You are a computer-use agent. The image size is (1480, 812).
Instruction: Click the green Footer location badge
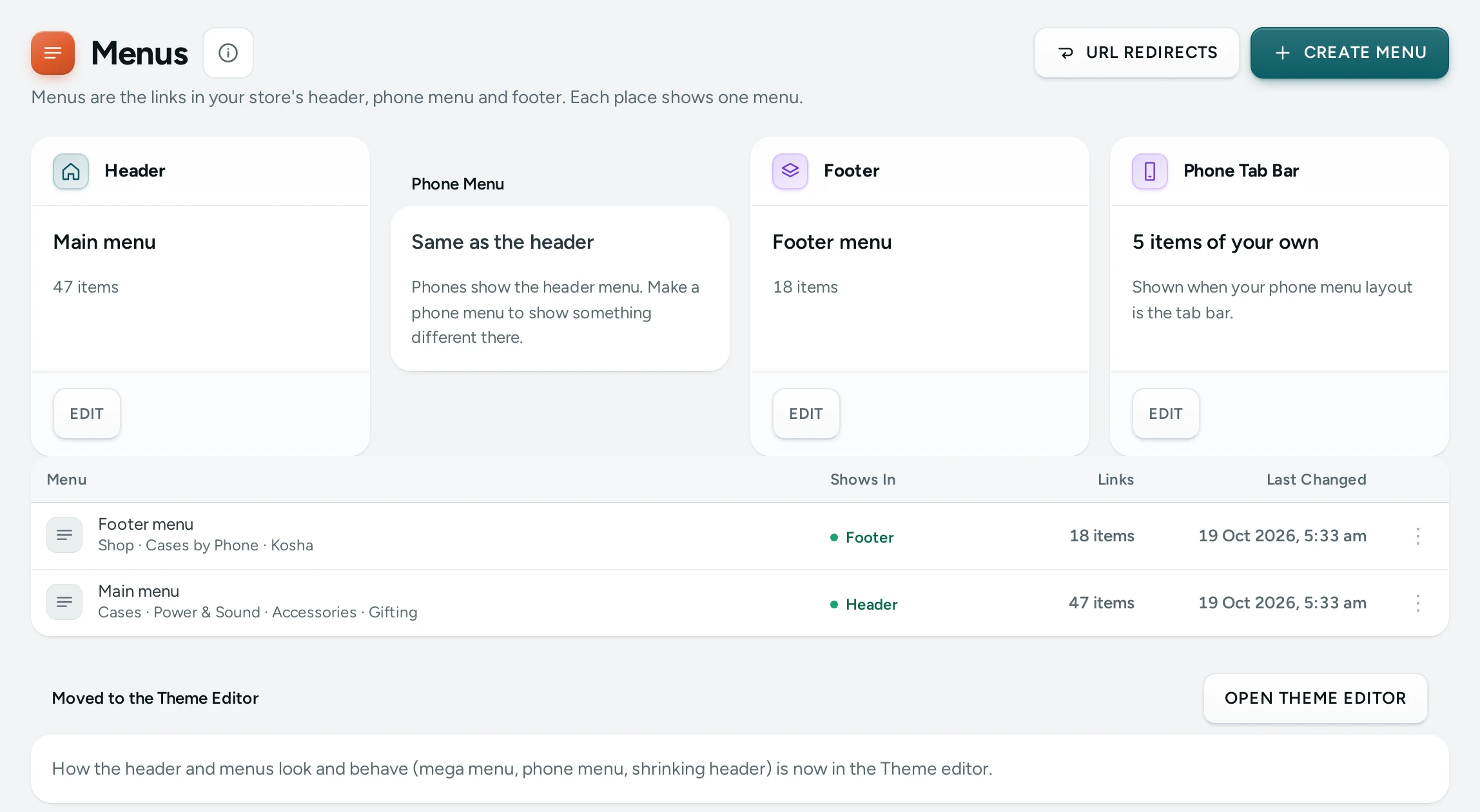(862, 537)
